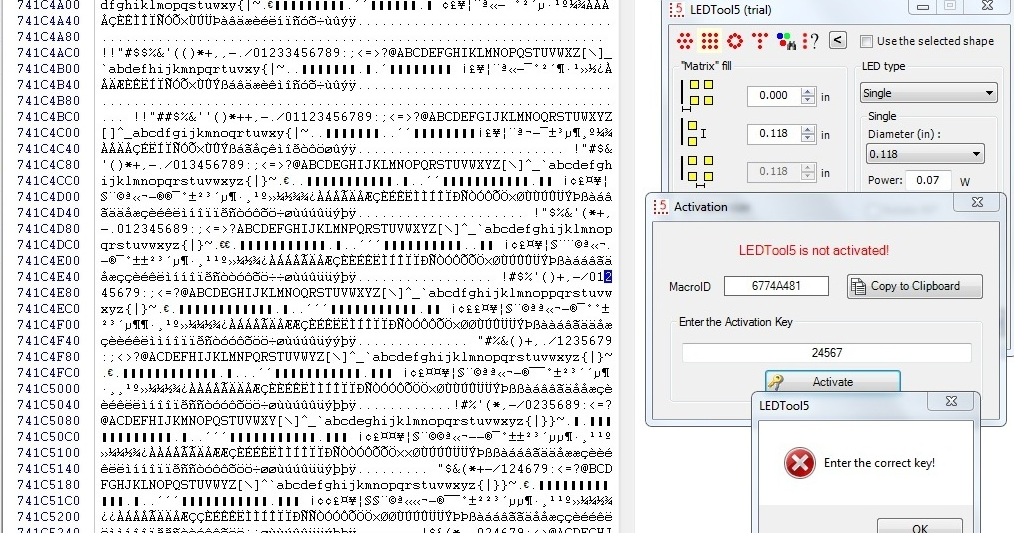Click the greyed-out 0.118 spacing field
The width and height of the screenshot is (1024, 540).
coord(775,171)
